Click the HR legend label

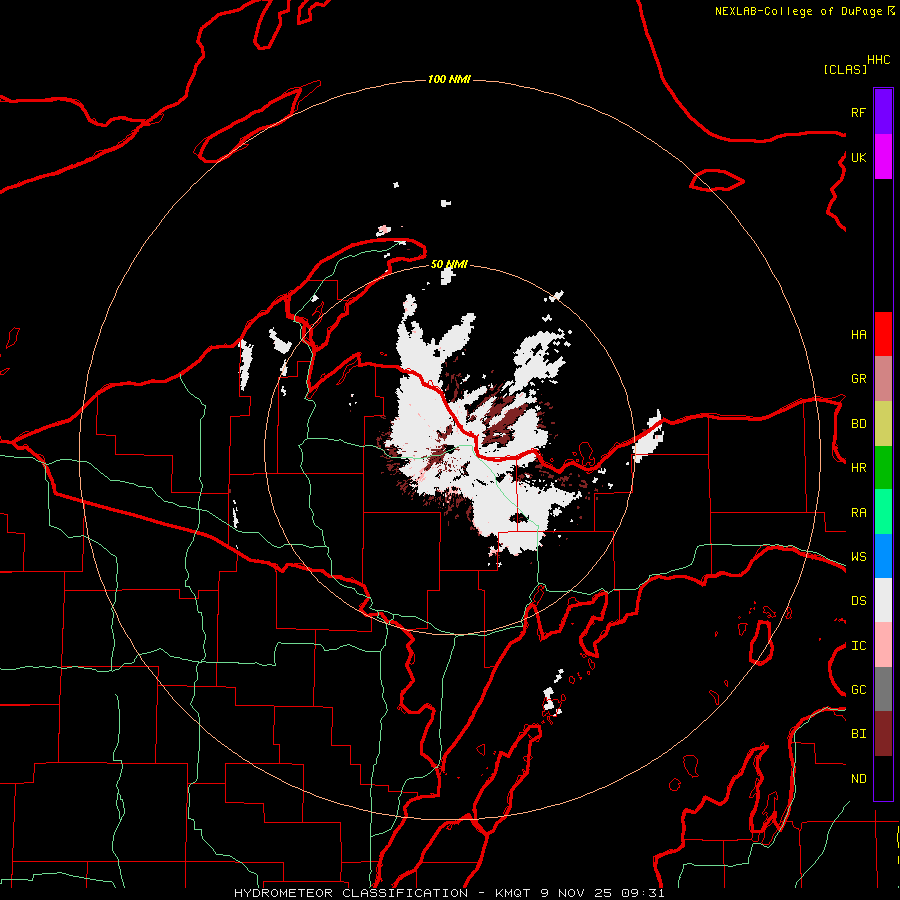(858, 468)
